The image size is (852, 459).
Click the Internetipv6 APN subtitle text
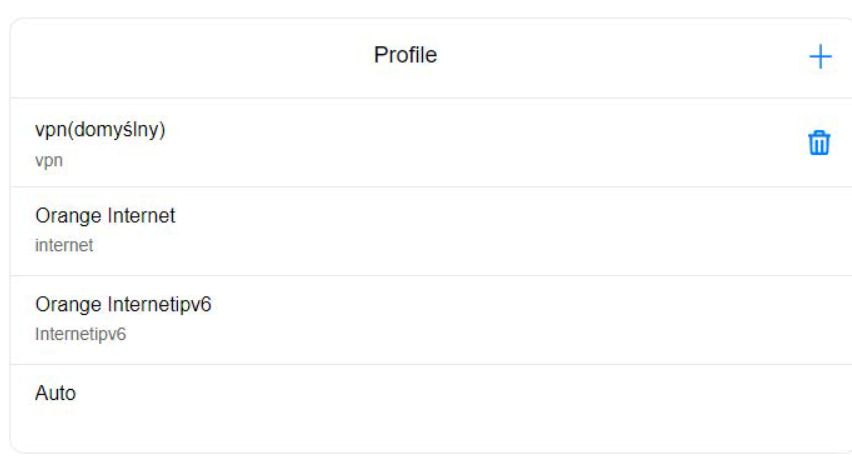[x=80, y=334]
